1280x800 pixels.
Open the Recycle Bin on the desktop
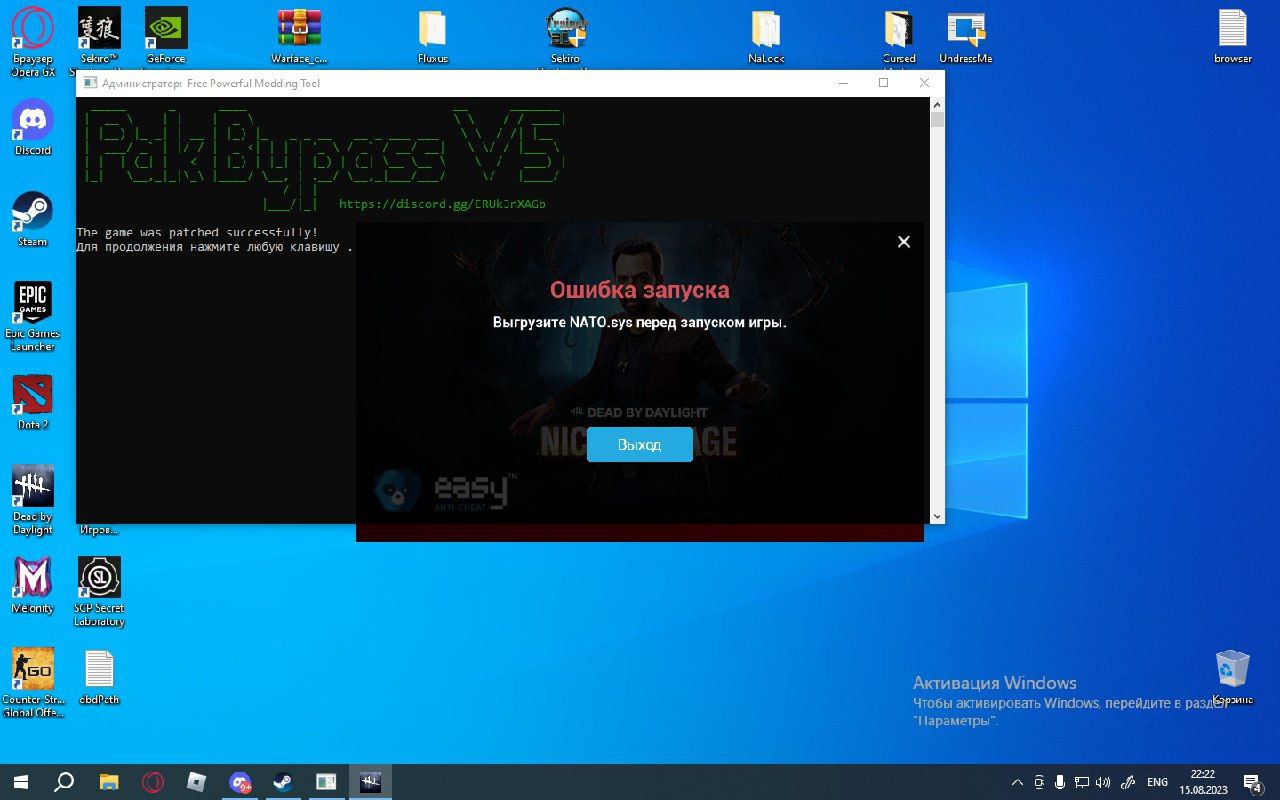click(1232, 669)
